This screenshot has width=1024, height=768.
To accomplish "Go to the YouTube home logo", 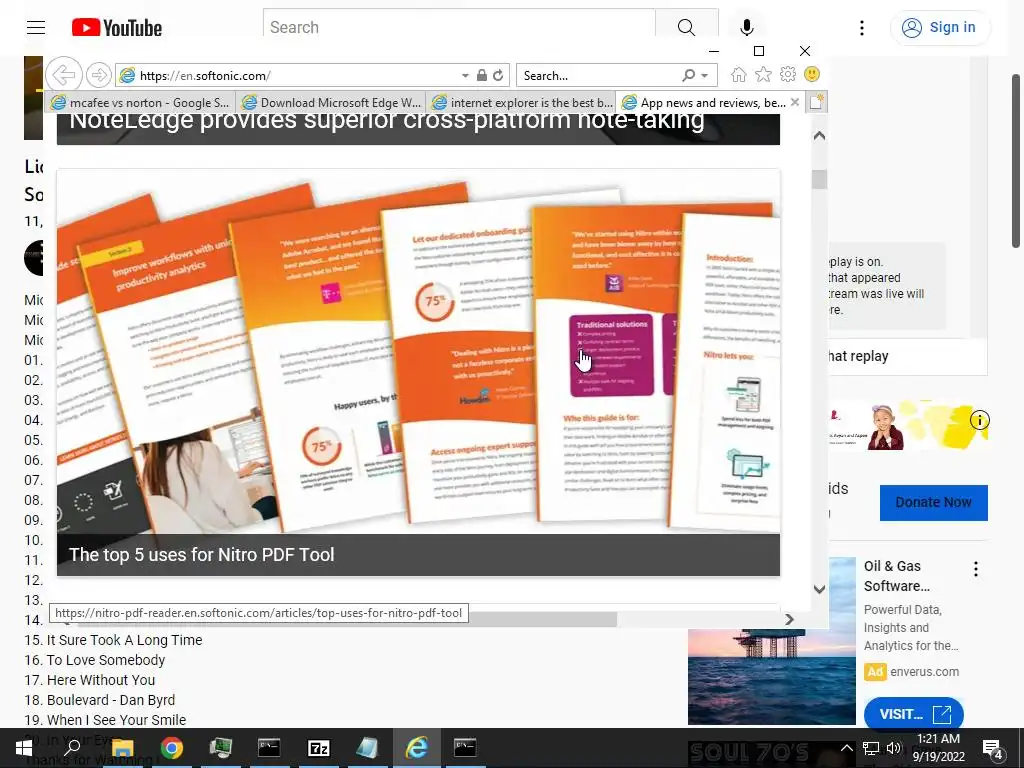I will pos(116,27).
